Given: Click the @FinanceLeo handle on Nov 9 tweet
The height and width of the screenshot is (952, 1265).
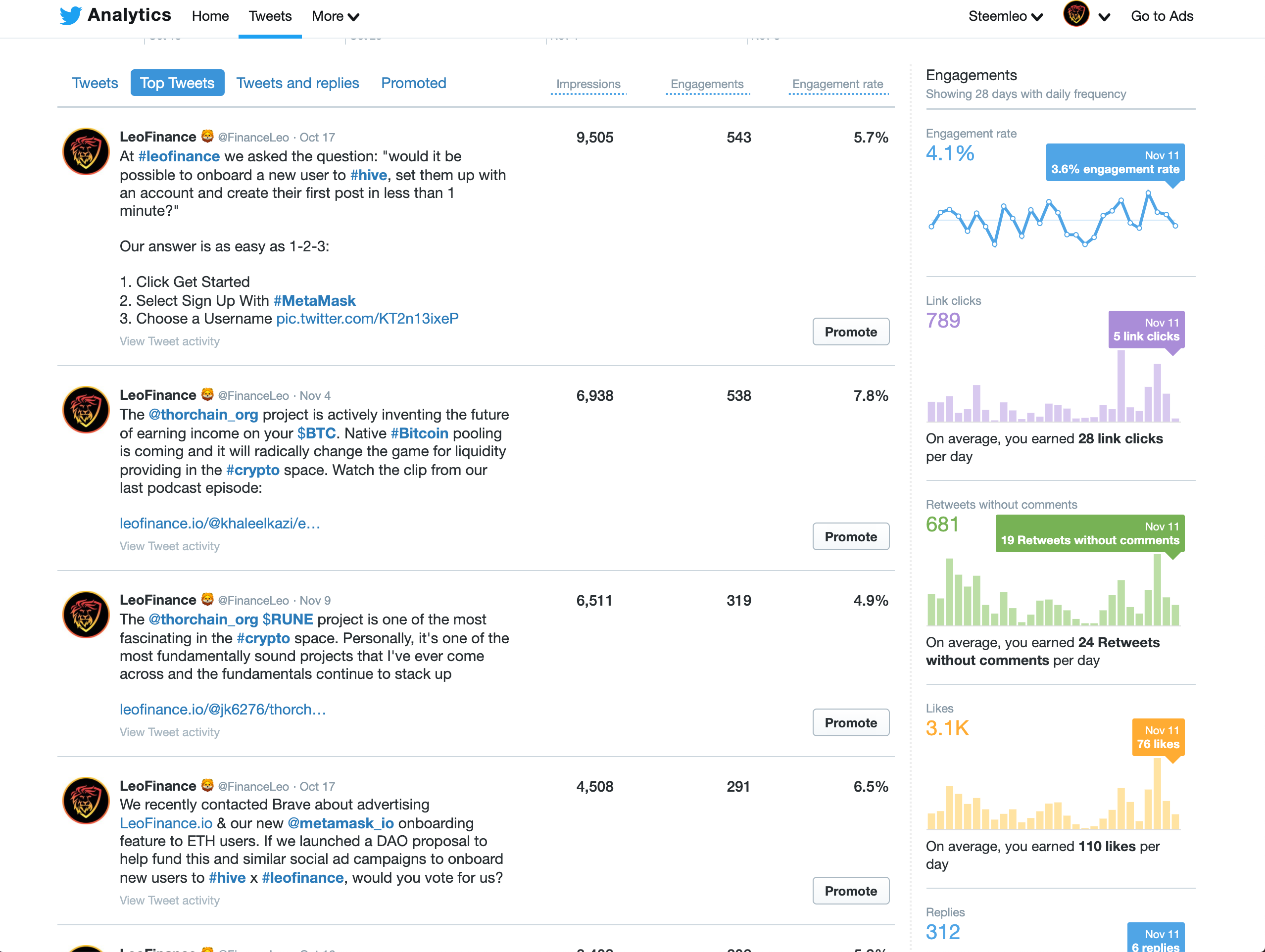Looking at the screenshot, I should click(253, 600).
